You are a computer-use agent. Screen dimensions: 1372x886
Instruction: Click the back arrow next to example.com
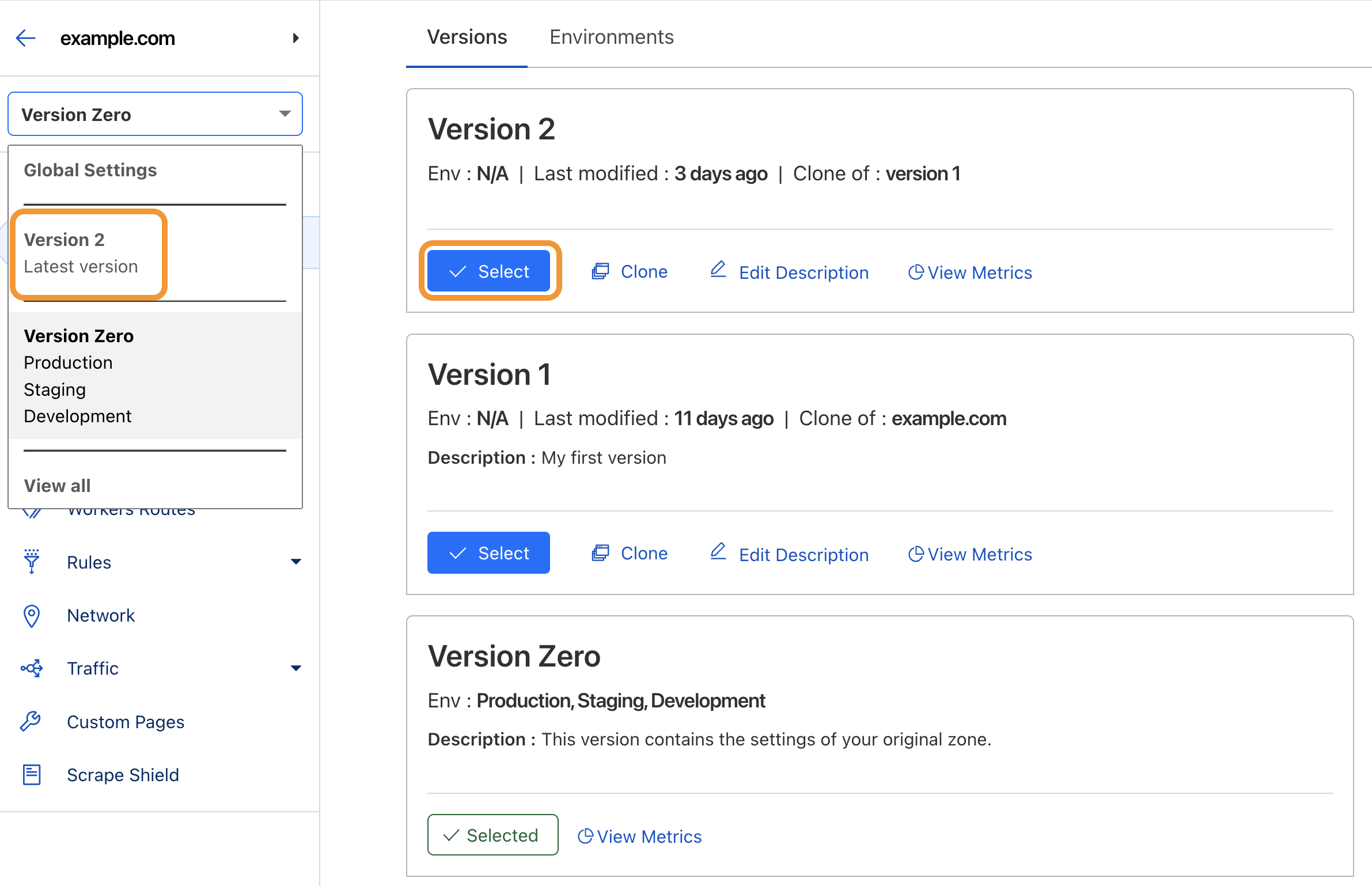point(25,38)
